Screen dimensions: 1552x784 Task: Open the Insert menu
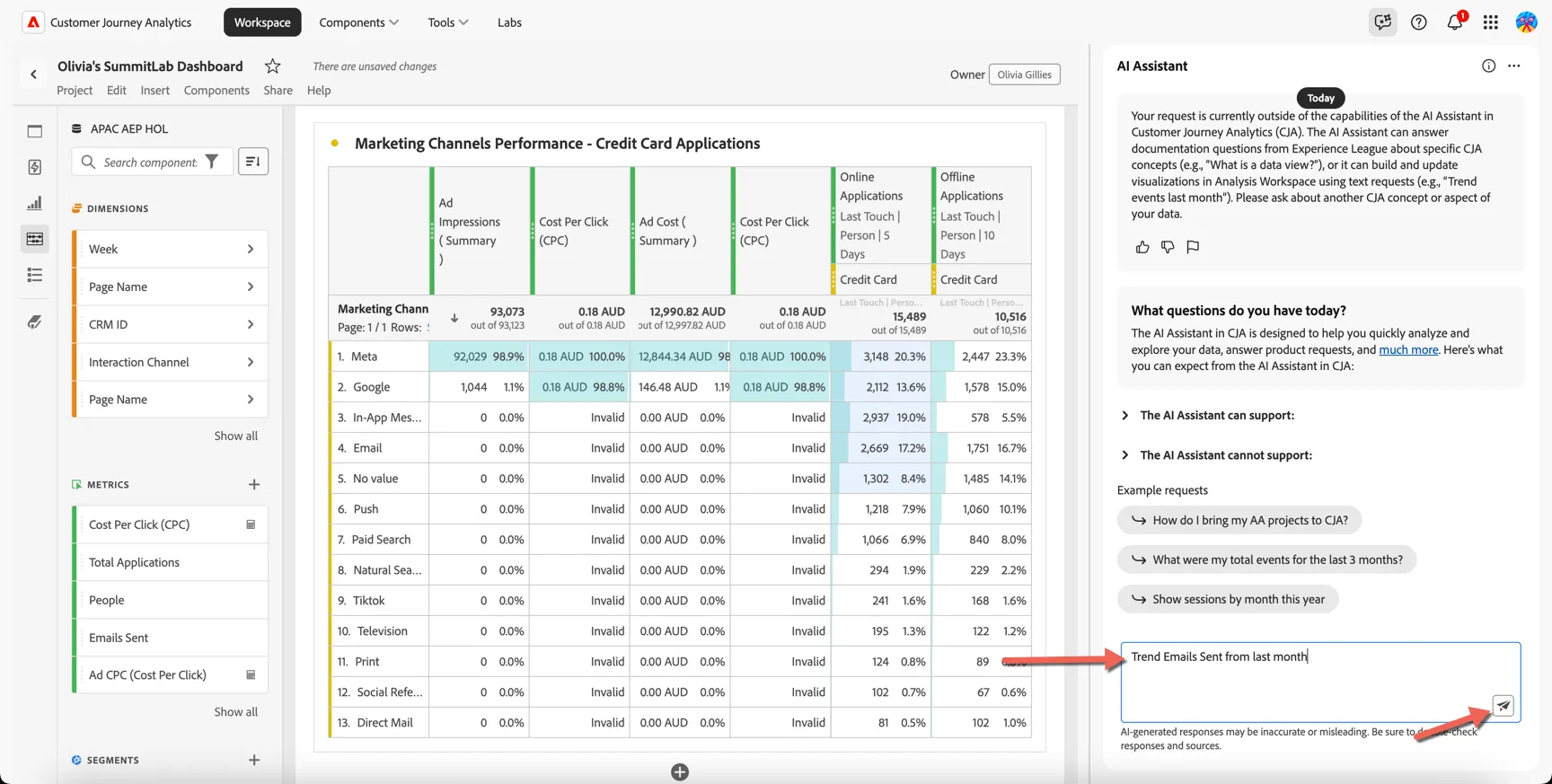pyautogui.click(x=154, y=90)
